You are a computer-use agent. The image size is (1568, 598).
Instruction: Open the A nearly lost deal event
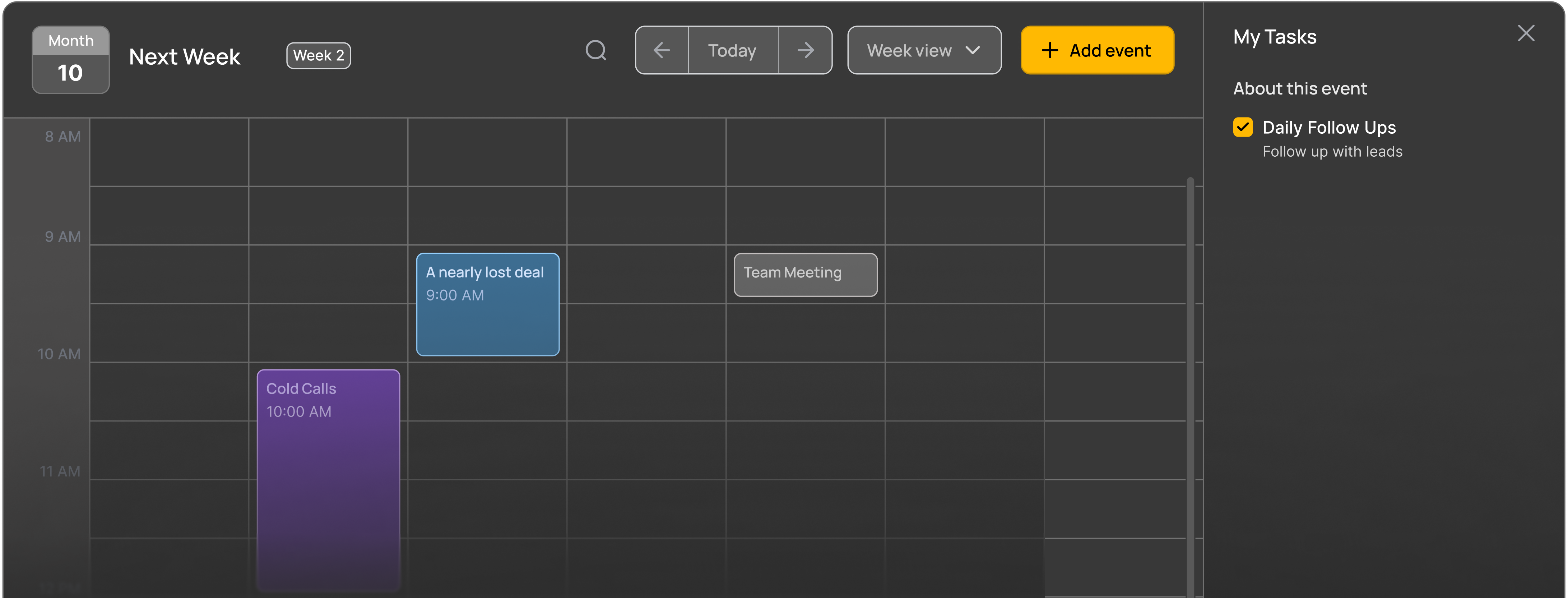point(488,304)
